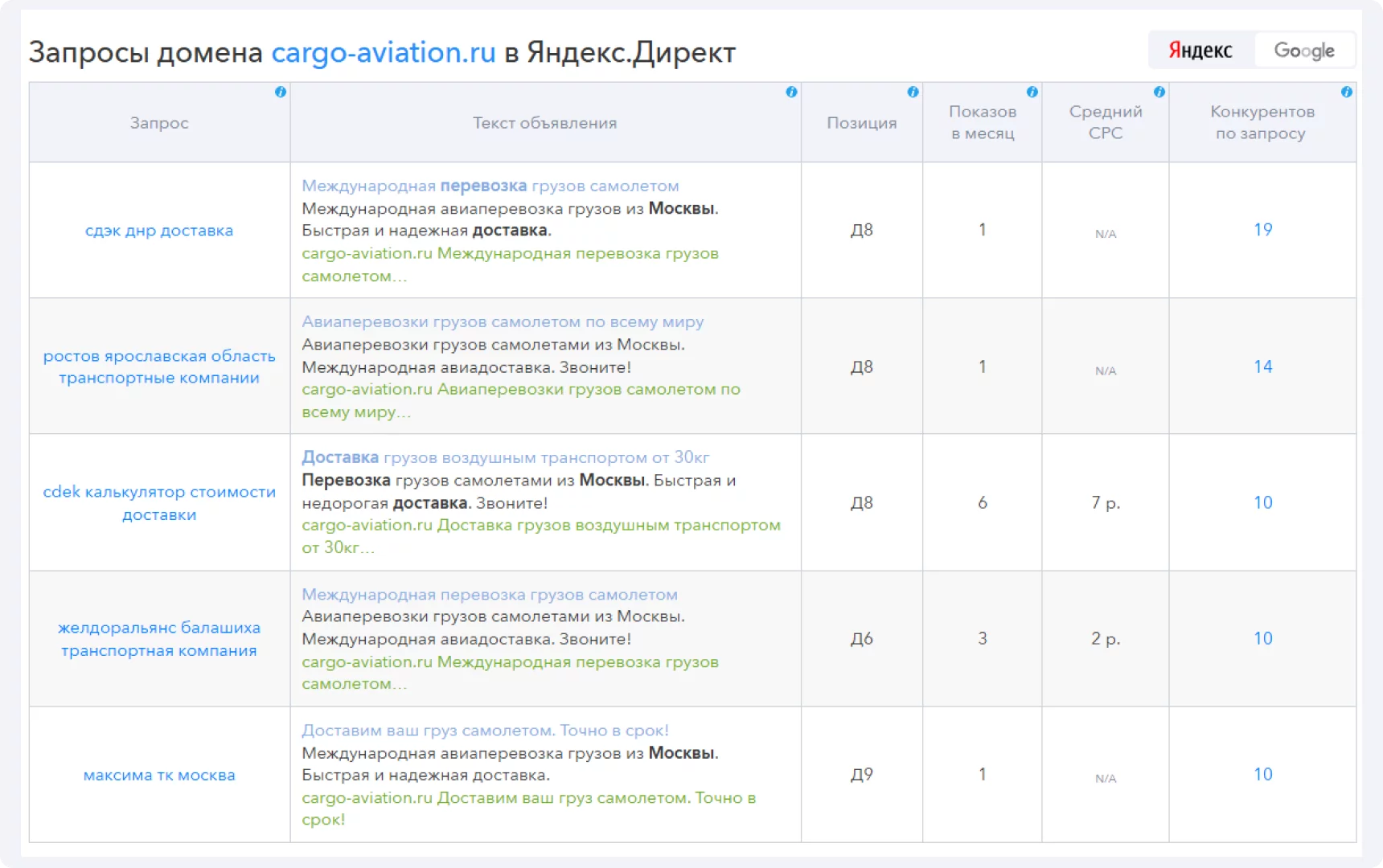Open competitors count 19
This screenshot has width=1383, height=868.
pos(1263,230)
